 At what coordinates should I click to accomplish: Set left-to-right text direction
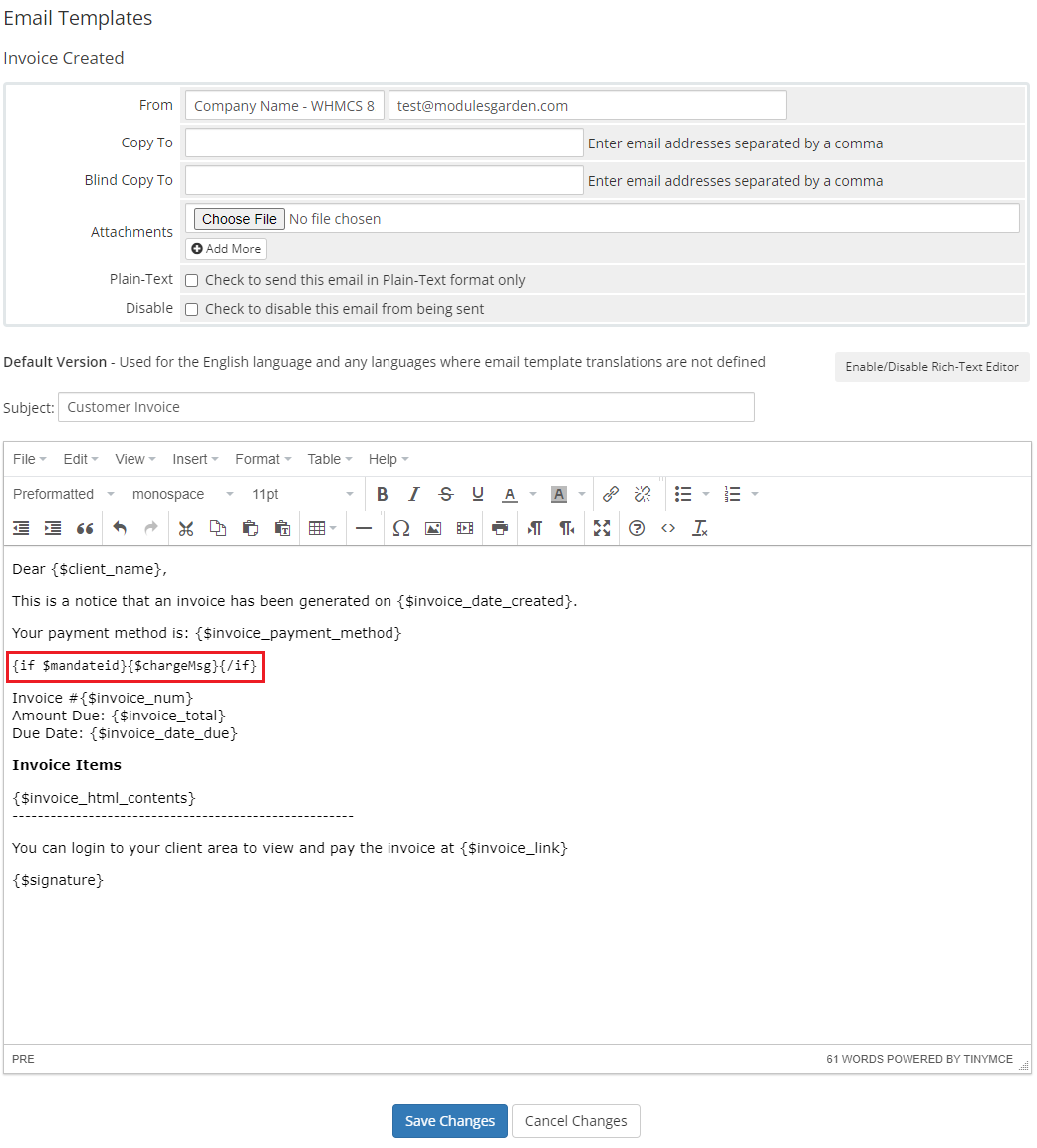coord(535,528)
